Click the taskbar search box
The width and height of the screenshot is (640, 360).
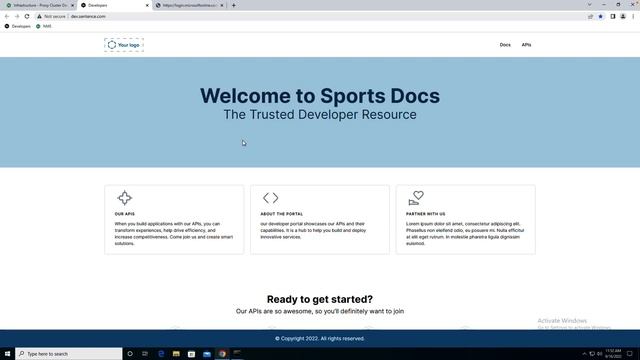click(69, 354)
